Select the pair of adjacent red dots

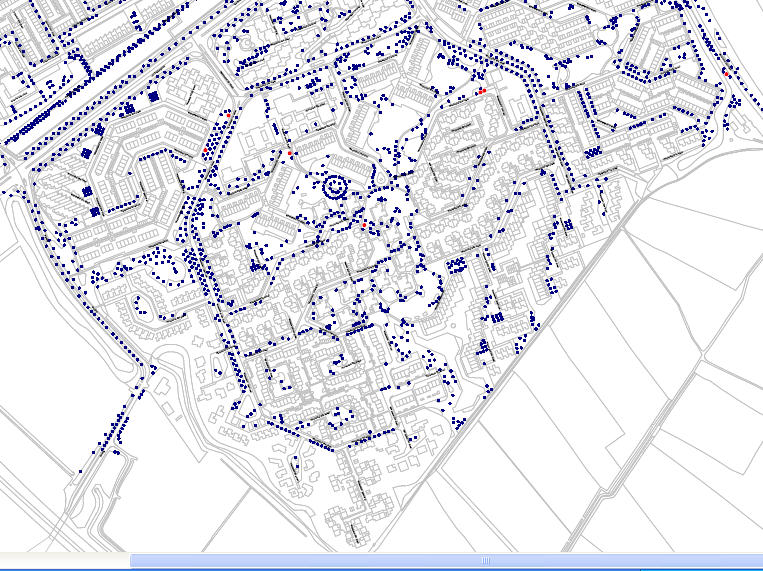[481, 91]
